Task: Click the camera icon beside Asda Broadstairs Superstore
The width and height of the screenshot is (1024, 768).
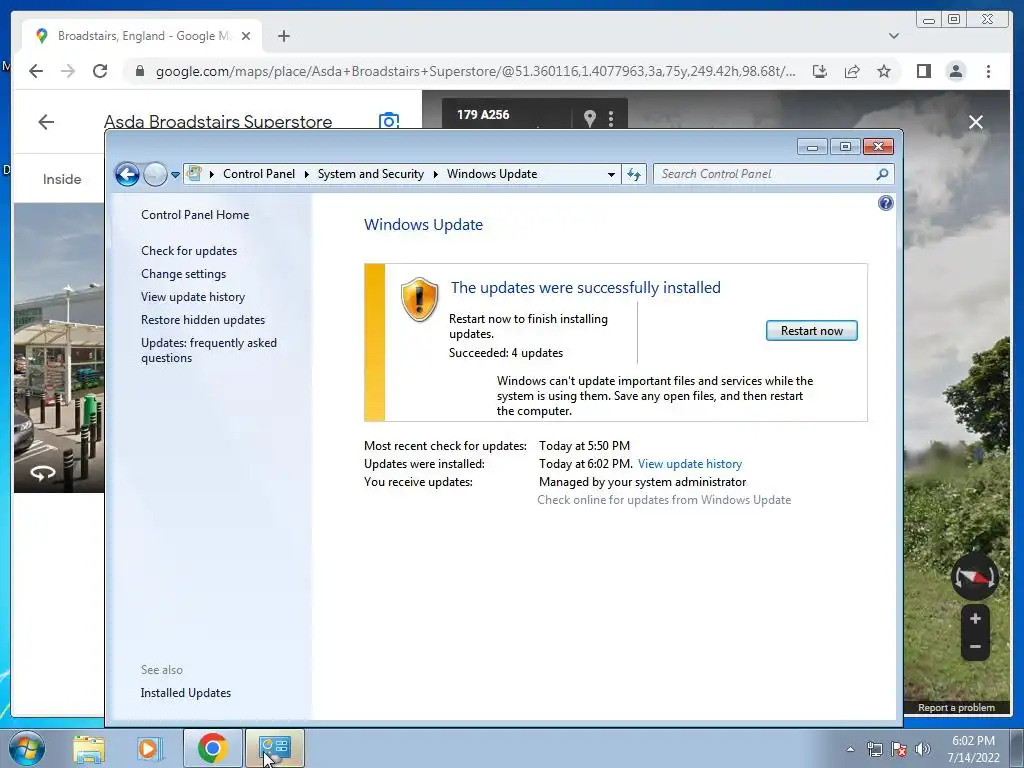Action: (389, 121)
